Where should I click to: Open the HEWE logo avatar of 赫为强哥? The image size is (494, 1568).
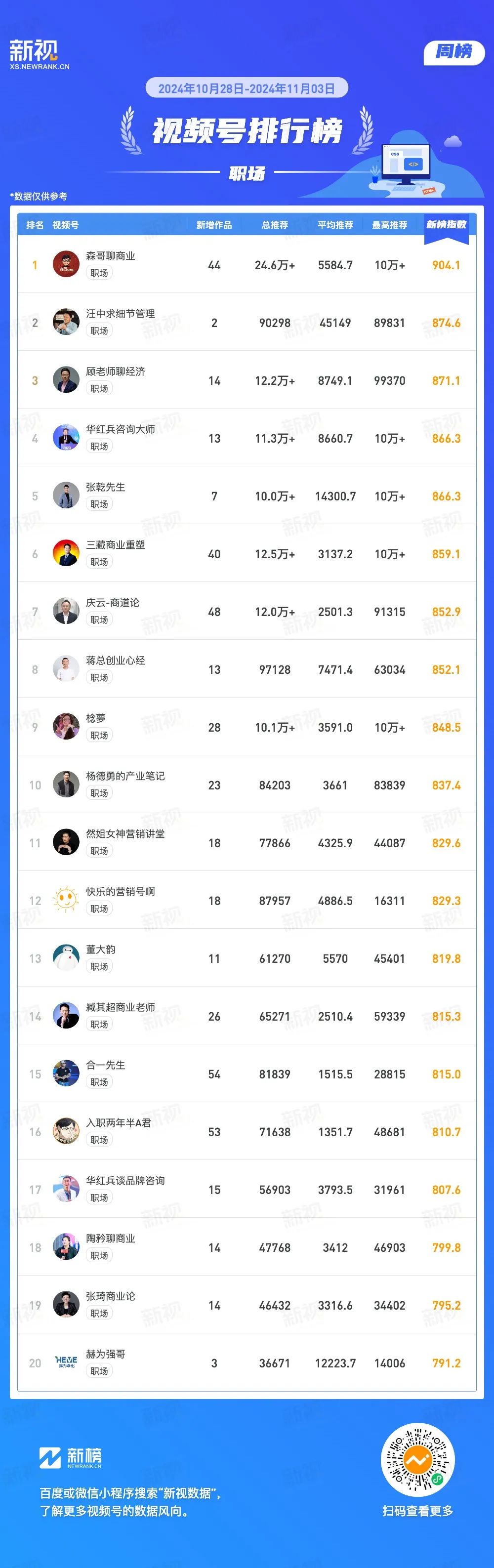(66, 1362)
